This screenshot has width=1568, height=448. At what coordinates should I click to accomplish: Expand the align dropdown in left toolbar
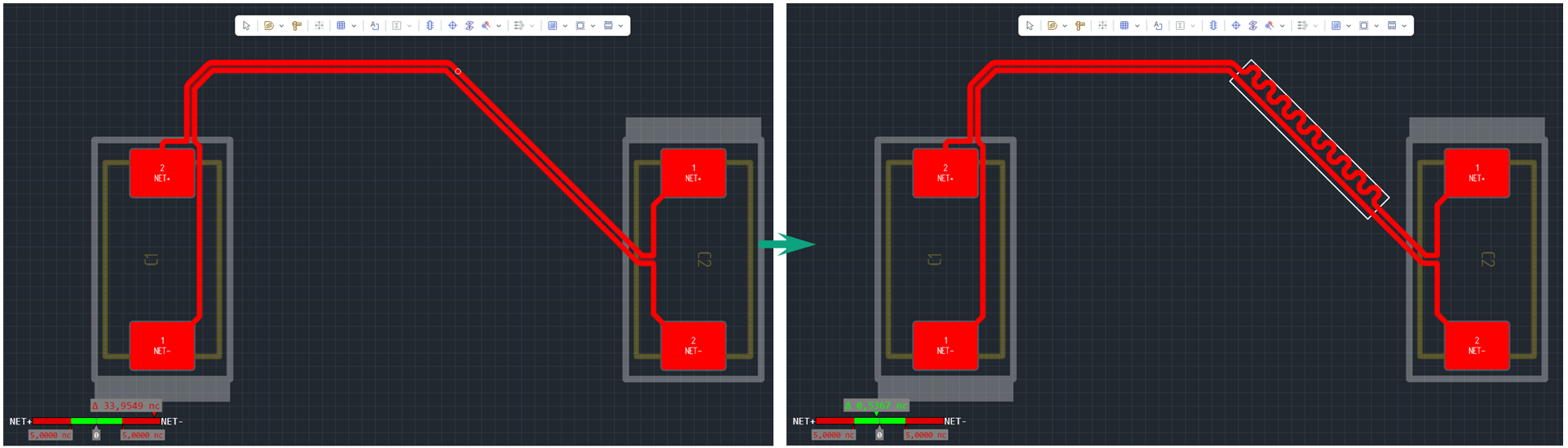[x=532, y=26]
